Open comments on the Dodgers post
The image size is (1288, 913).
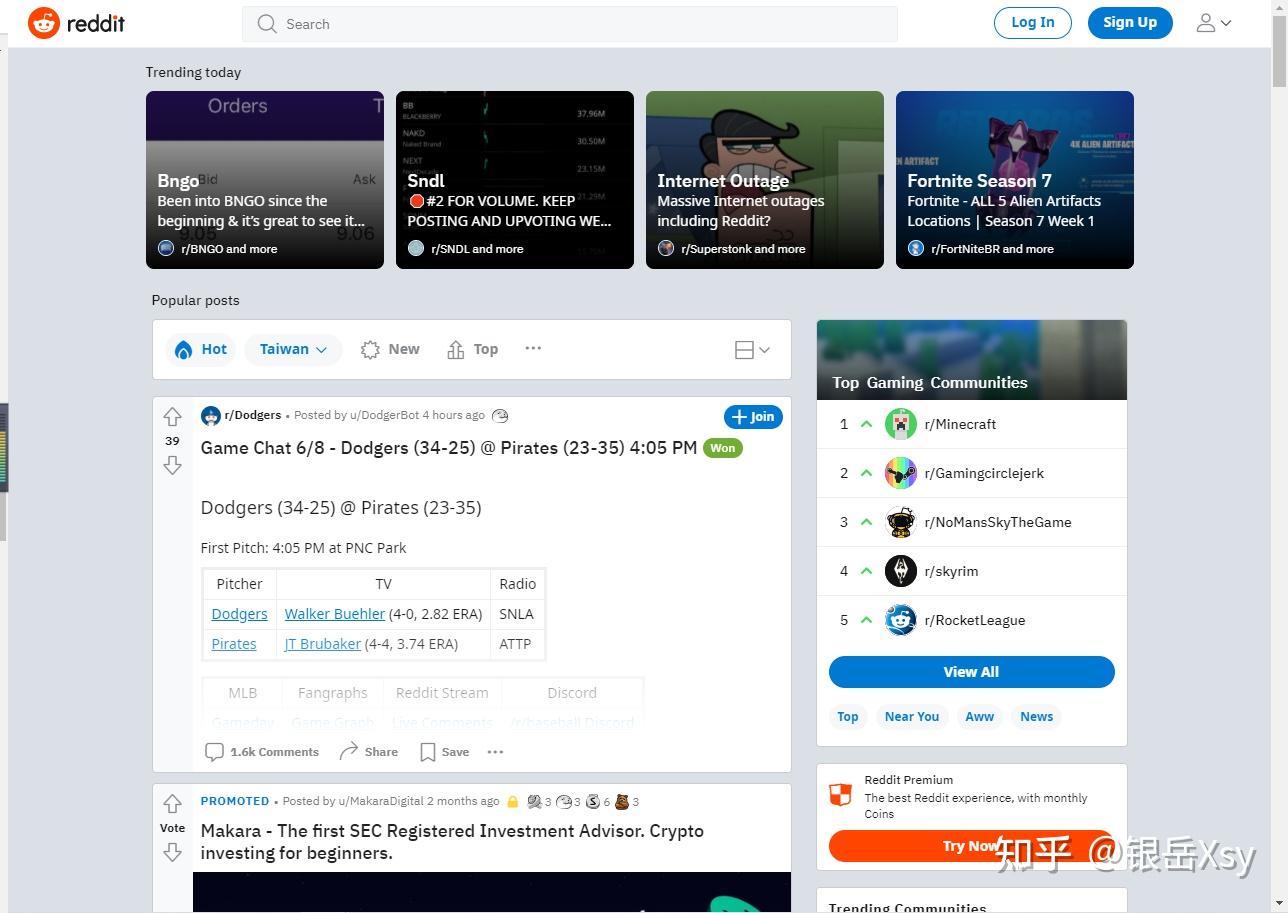[x=262, y=752]
